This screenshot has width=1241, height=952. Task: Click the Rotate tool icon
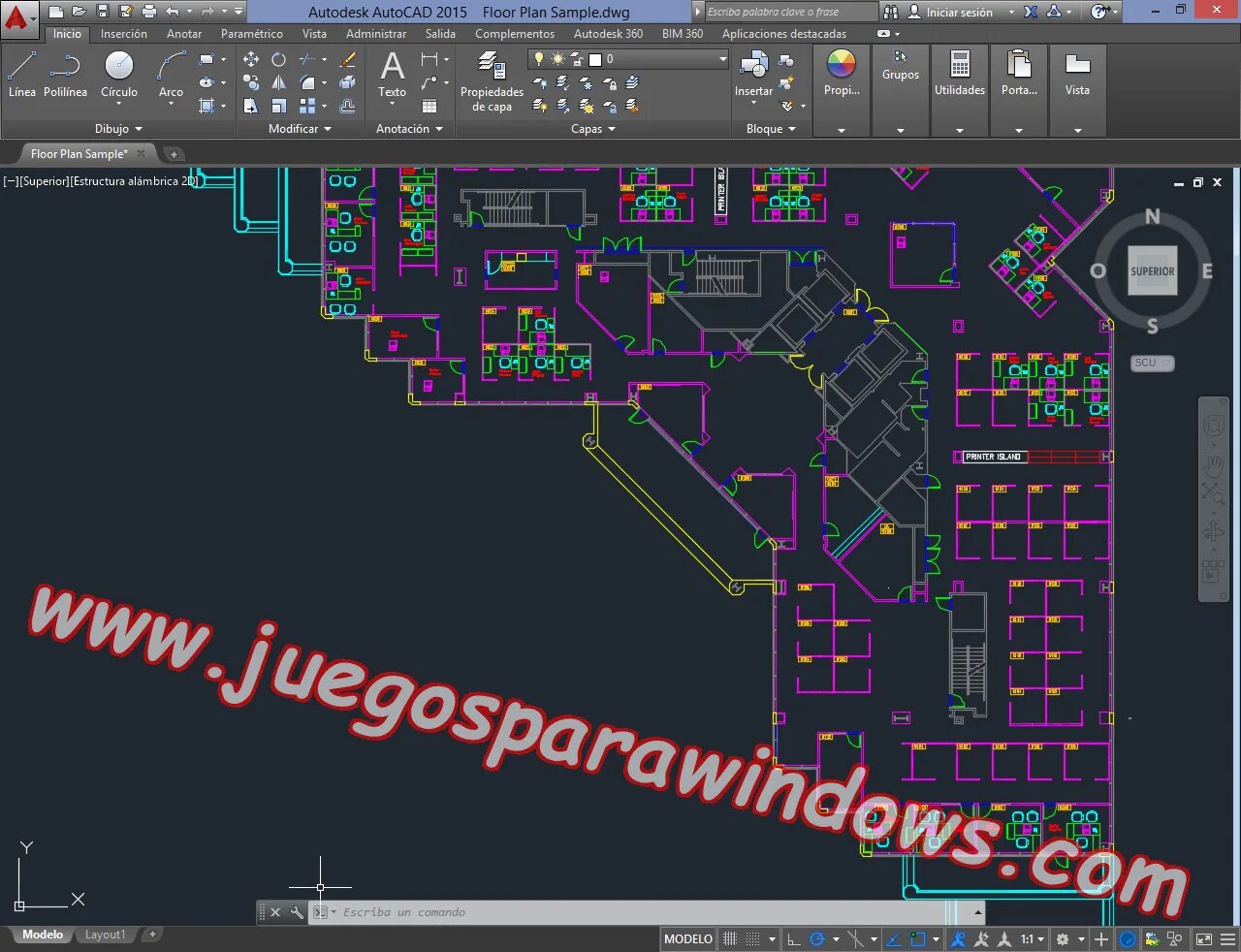coord(278,59)
